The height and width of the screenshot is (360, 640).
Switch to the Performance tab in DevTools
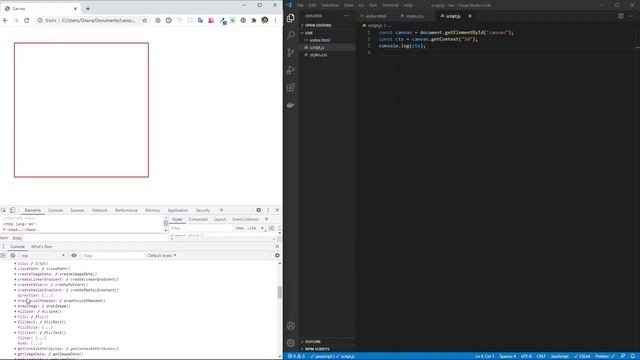126,210
